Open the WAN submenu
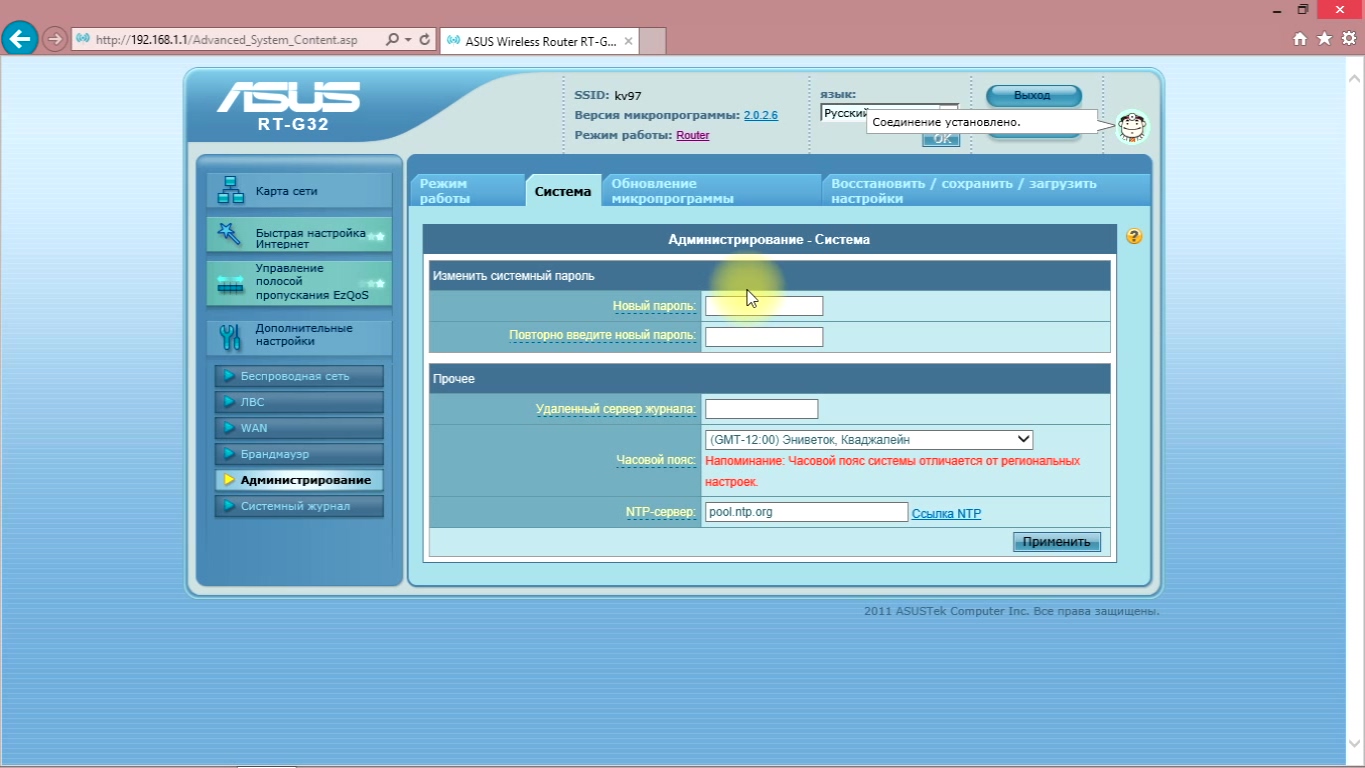The height and width of the screenshot is (768, 1365). (299, 428)
